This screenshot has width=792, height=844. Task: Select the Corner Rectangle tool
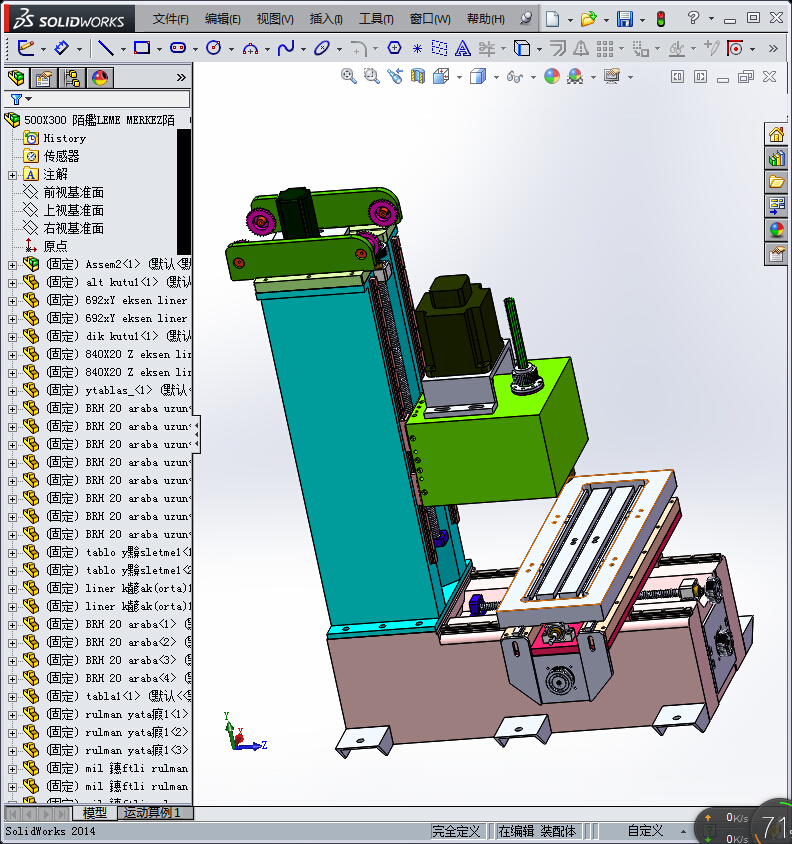(142, 48)
